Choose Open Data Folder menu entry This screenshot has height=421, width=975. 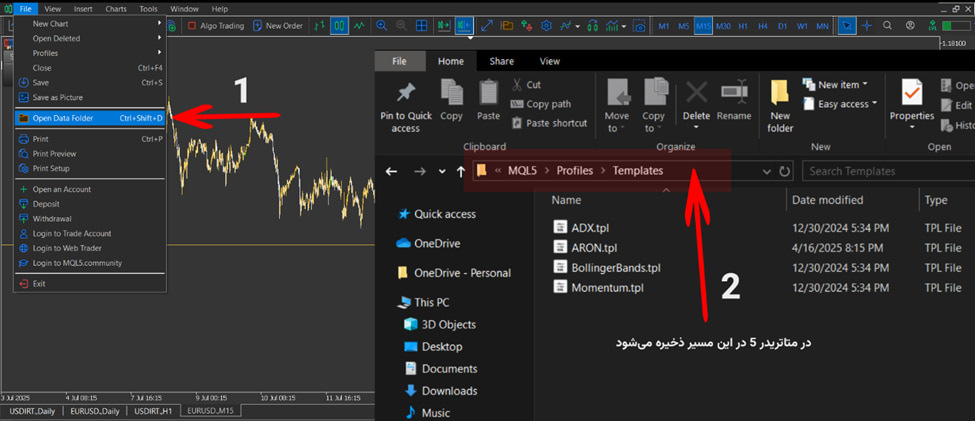click(90, 118)
